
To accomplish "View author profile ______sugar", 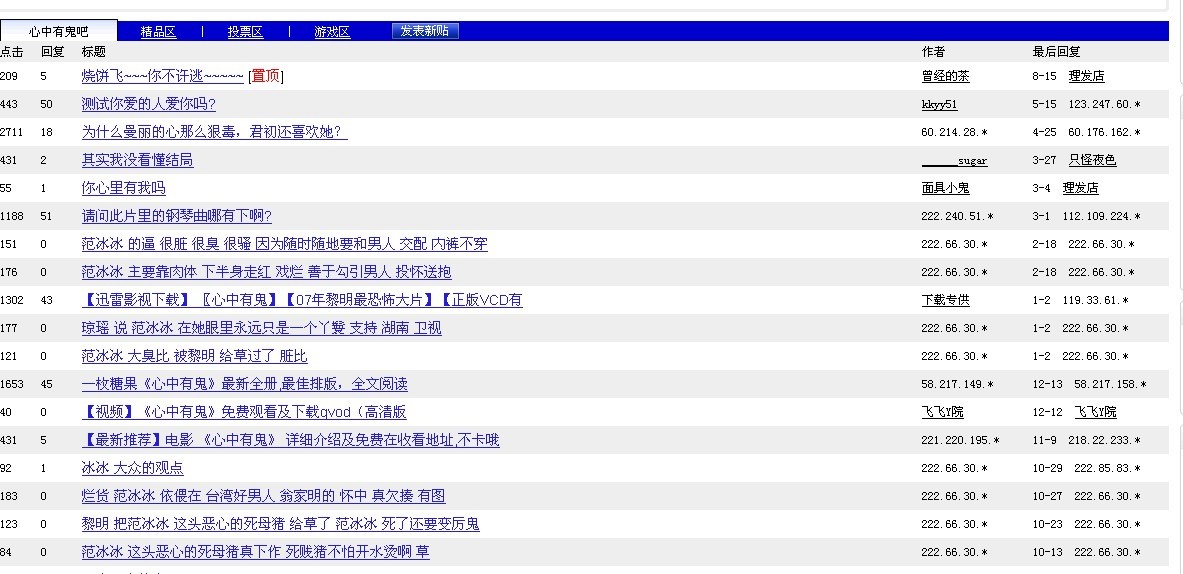I will click(954, 161).
